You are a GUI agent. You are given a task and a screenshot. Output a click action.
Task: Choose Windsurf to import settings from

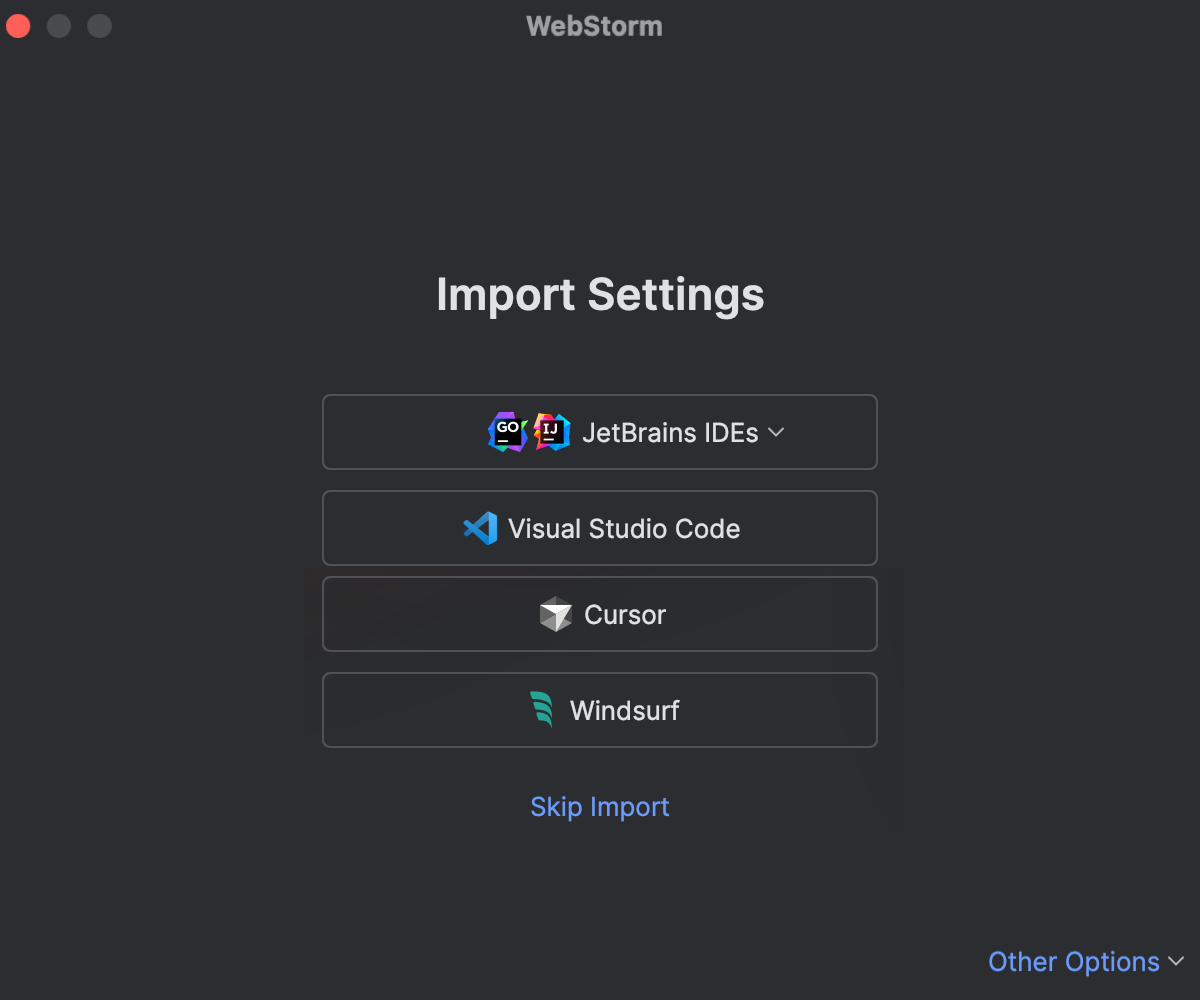pos(600,710)
